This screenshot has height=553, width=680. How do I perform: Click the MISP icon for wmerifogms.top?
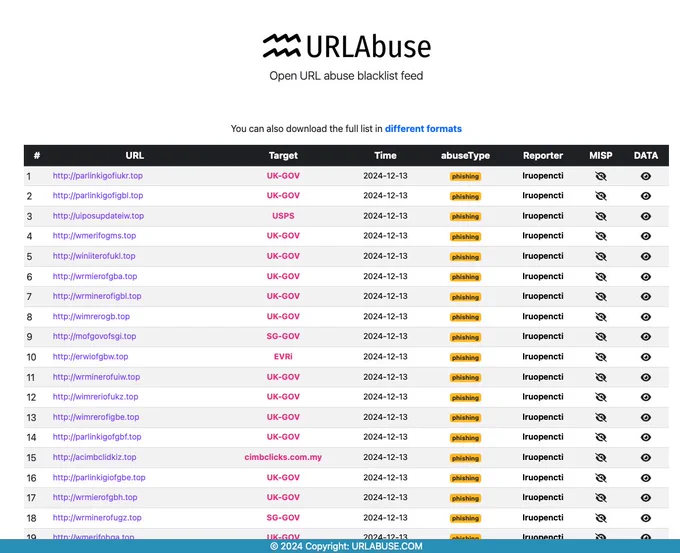point(601,236)
